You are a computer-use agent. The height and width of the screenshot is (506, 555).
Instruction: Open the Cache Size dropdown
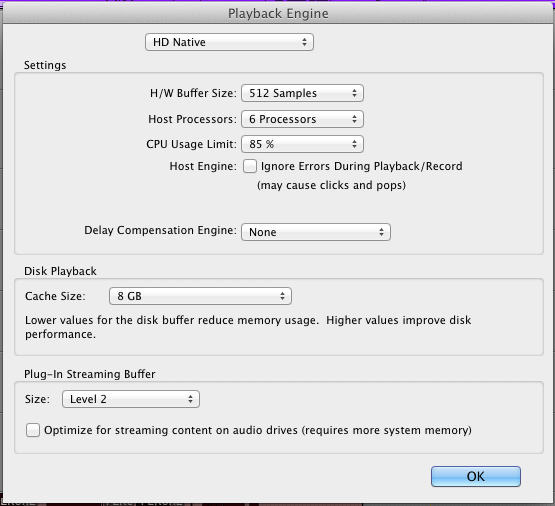[x=200, y=296]
